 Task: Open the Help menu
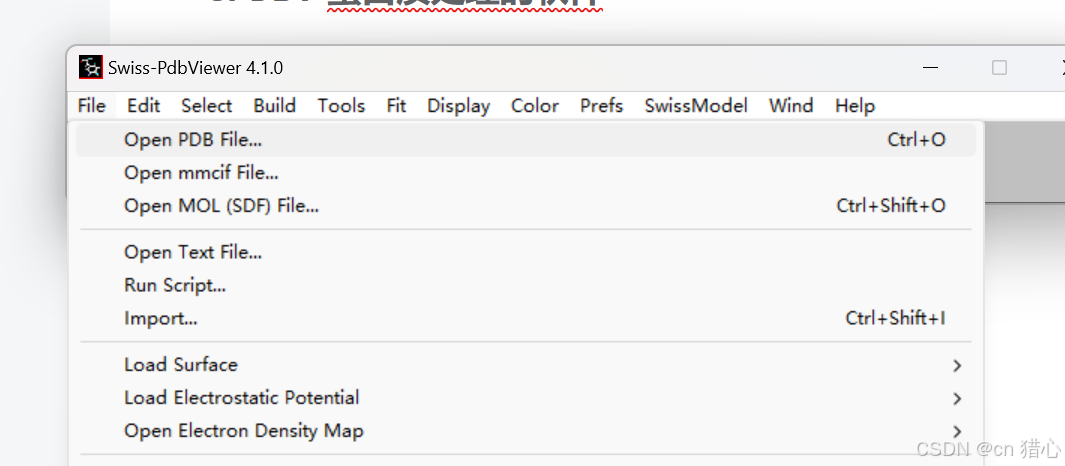tap(854, 106)
